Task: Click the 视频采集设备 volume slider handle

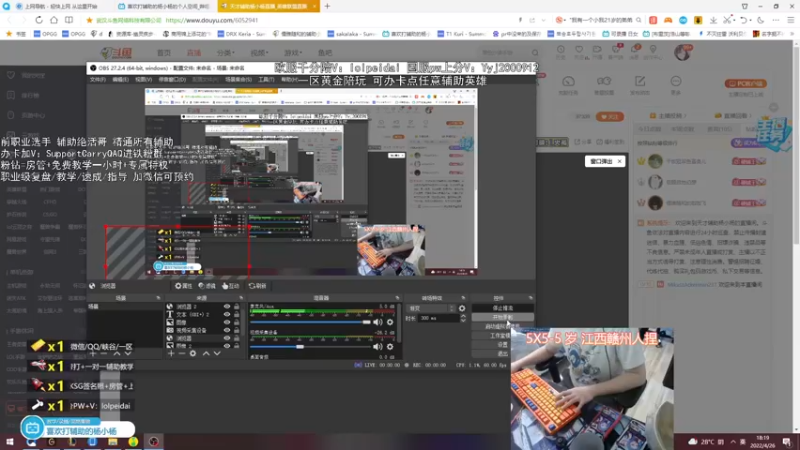Action: tap(300, 346)
